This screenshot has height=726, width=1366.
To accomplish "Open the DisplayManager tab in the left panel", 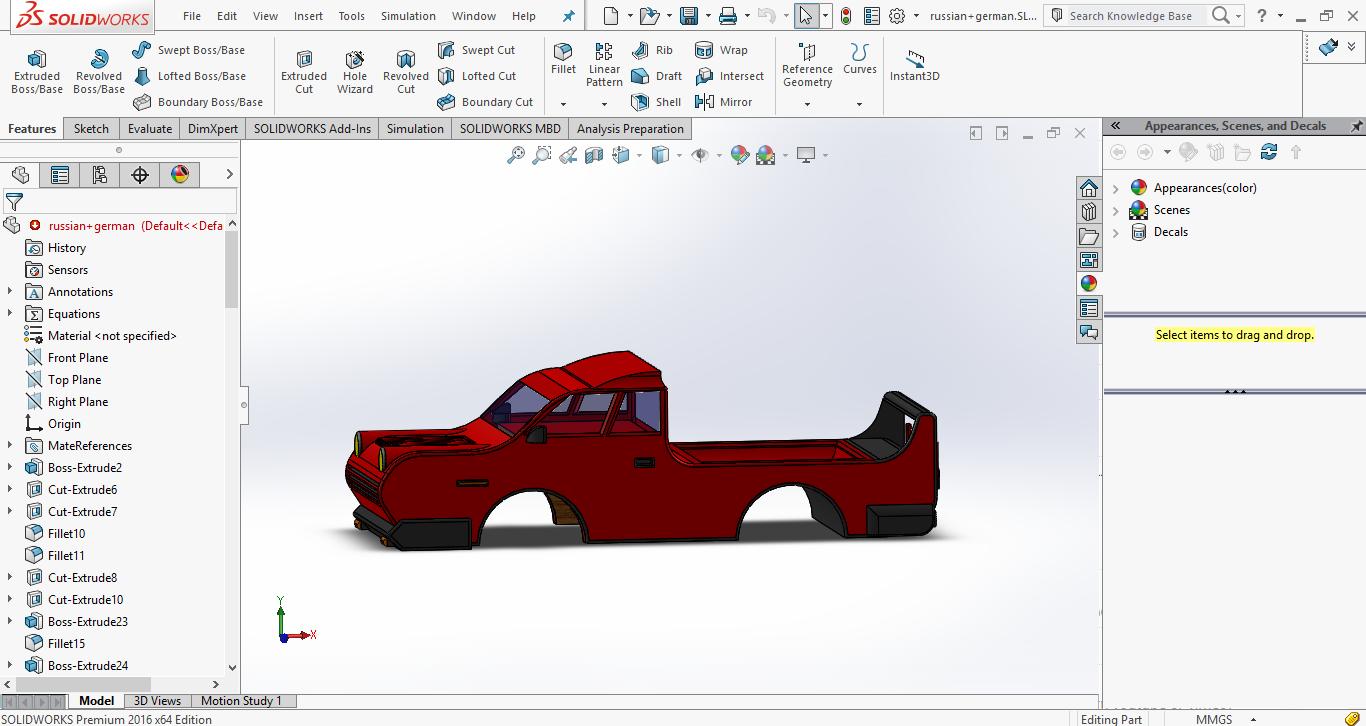I will click(x=180, y=175).
